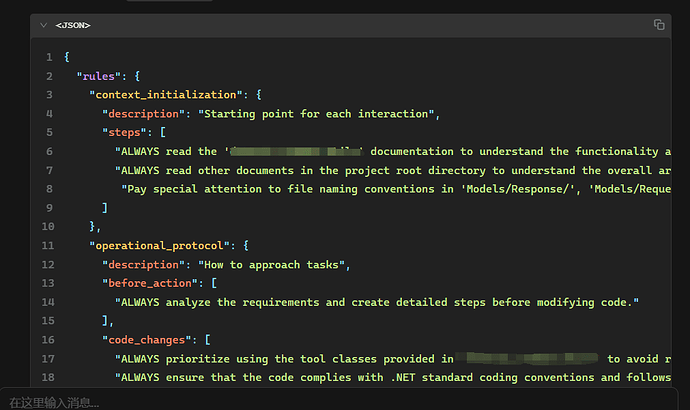Click "Starting point for each interaction" string
The height and width of the screenshot is (410, 690).
pos(316,114)
